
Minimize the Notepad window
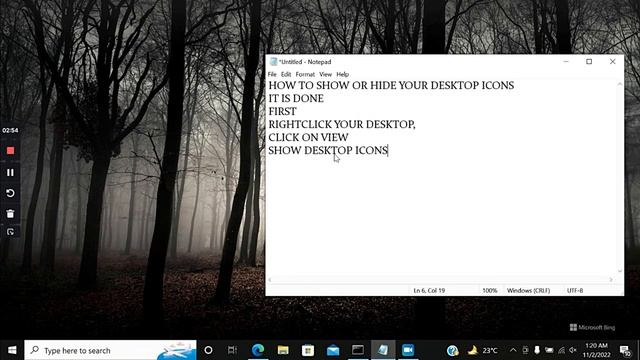click(566, 62)
